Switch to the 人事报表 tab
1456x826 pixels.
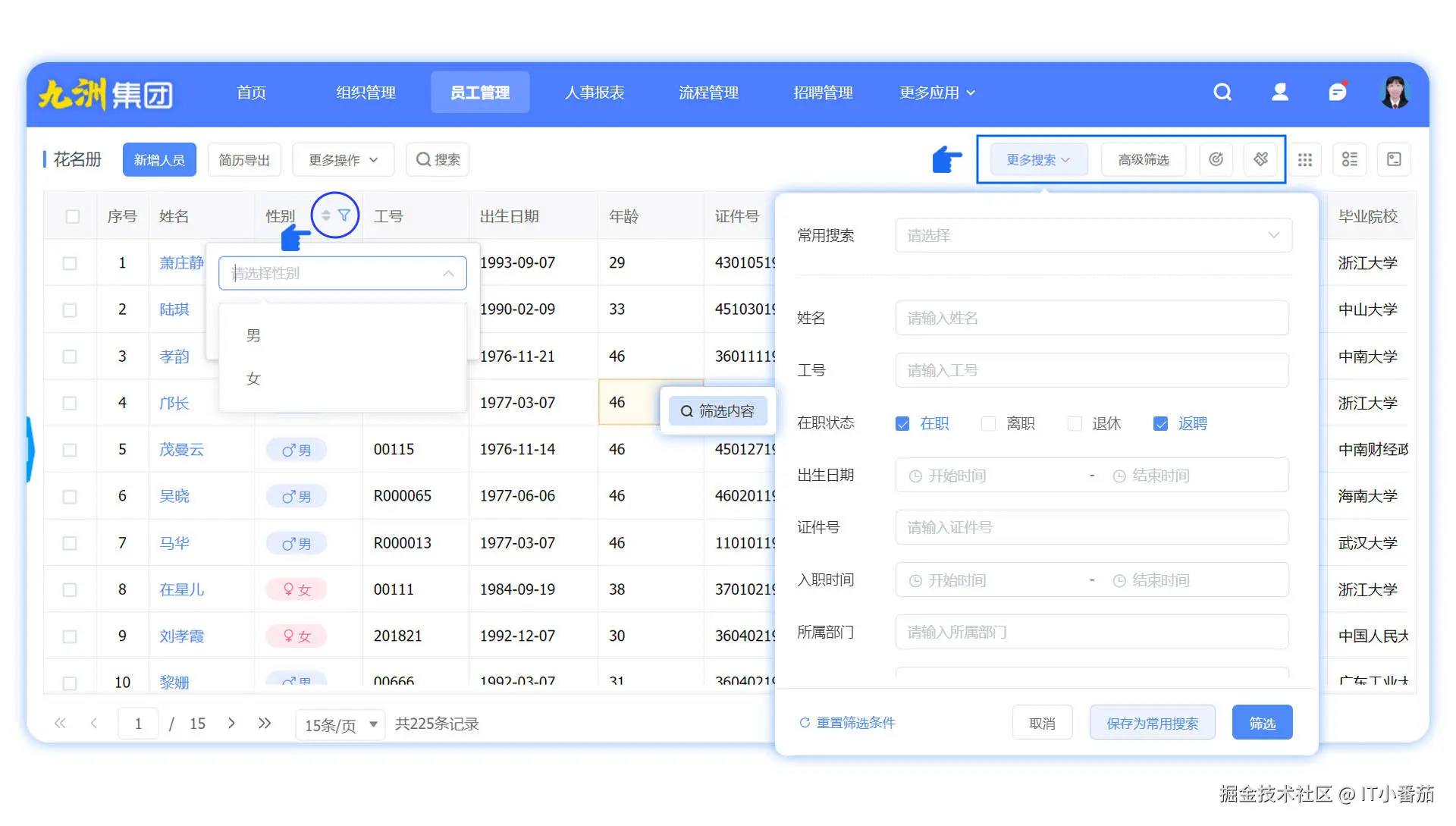595,93
